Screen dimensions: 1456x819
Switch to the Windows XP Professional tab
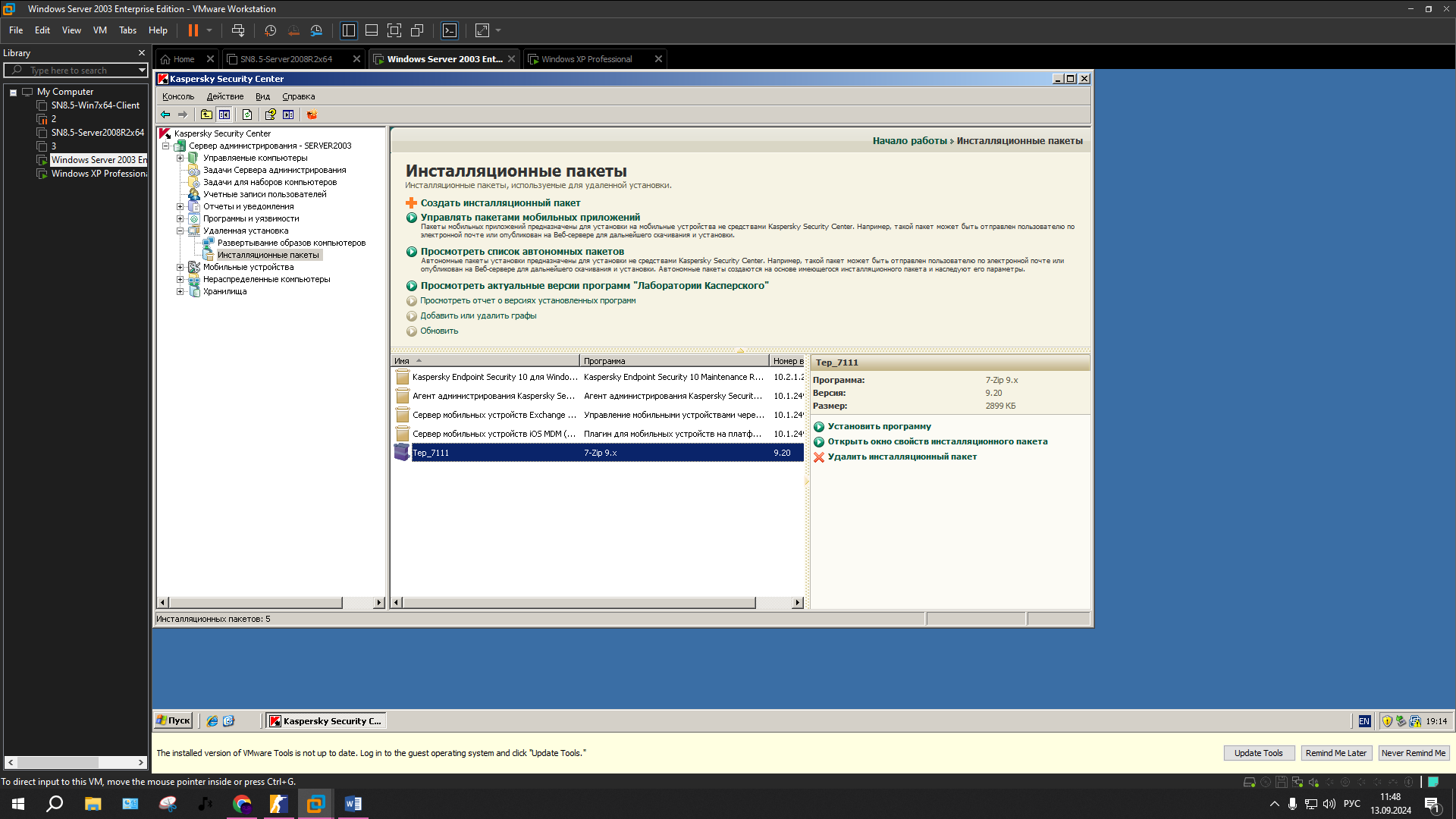point(587,59)
